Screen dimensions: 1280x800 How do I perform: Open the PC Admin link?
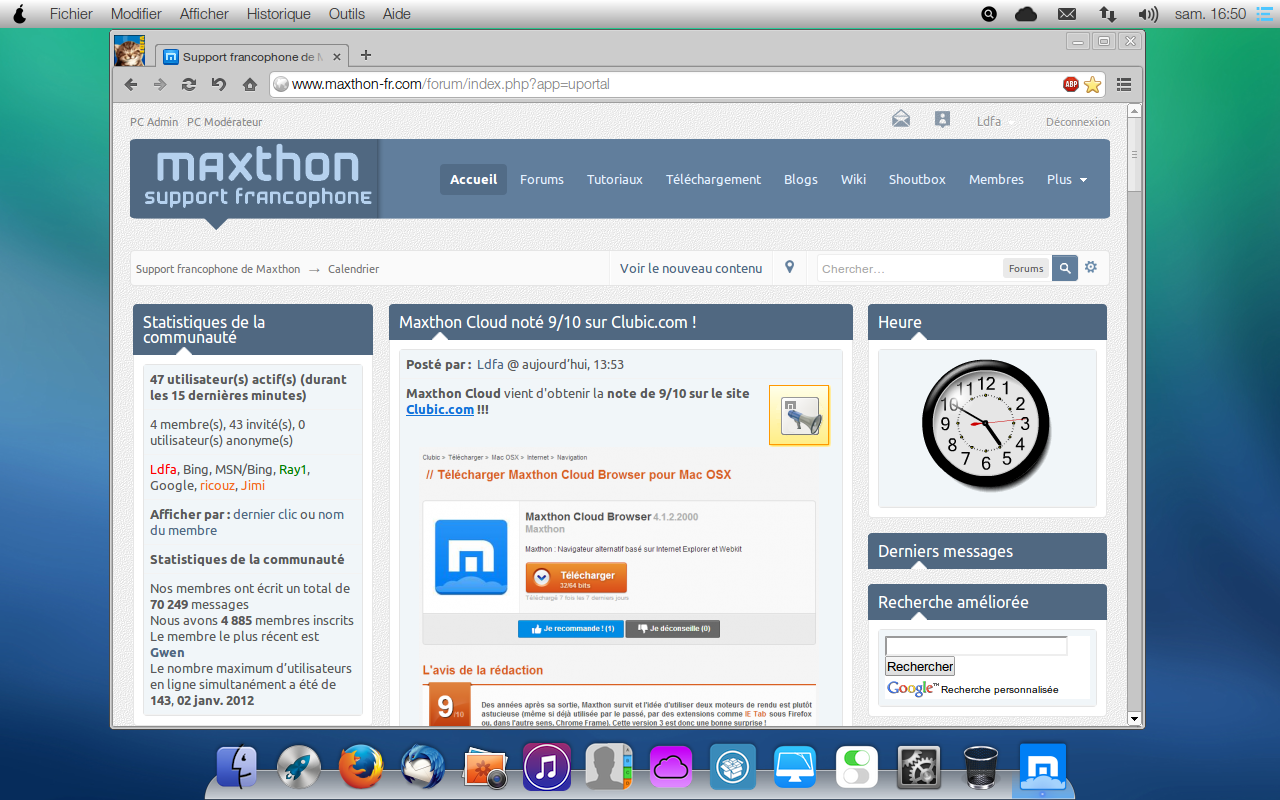[154, 122]
